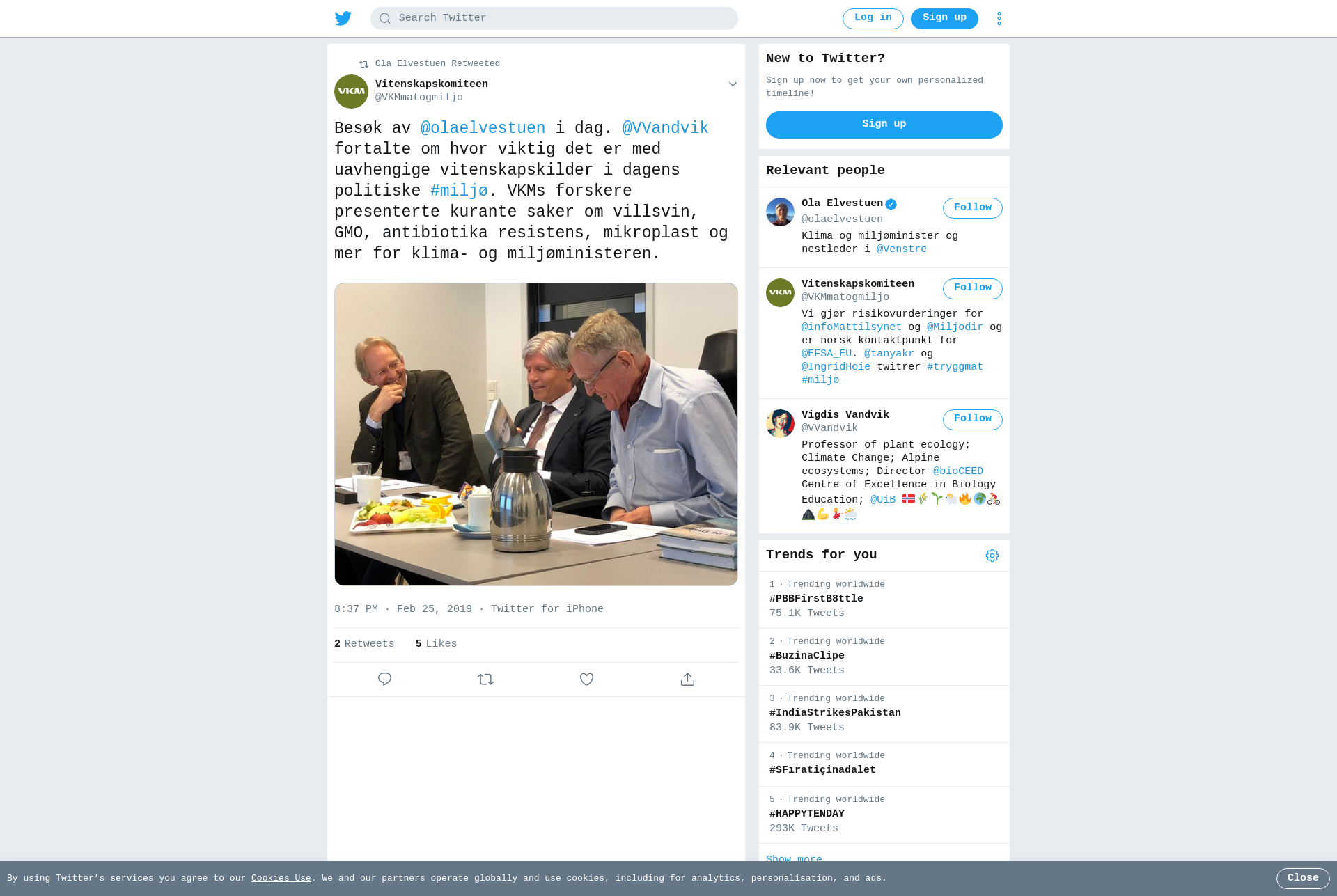Open the three-dot more options menu
This screenshot has height=896, width=1337.
tap(999, 19)
